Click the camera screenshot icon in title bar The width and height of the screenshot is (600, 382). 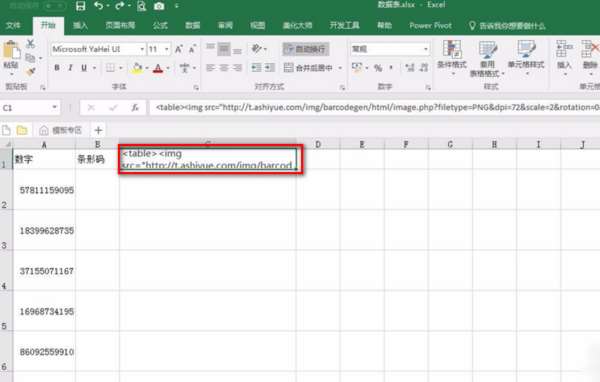click(159, 6)
